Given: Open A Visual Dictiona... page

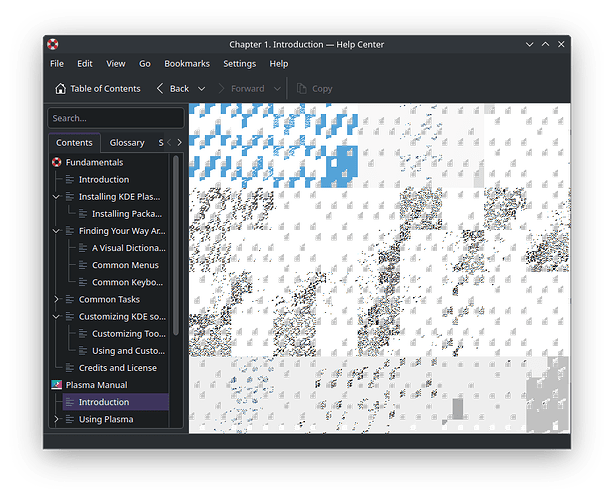Looking at the screenshot, I should (129, 248).
